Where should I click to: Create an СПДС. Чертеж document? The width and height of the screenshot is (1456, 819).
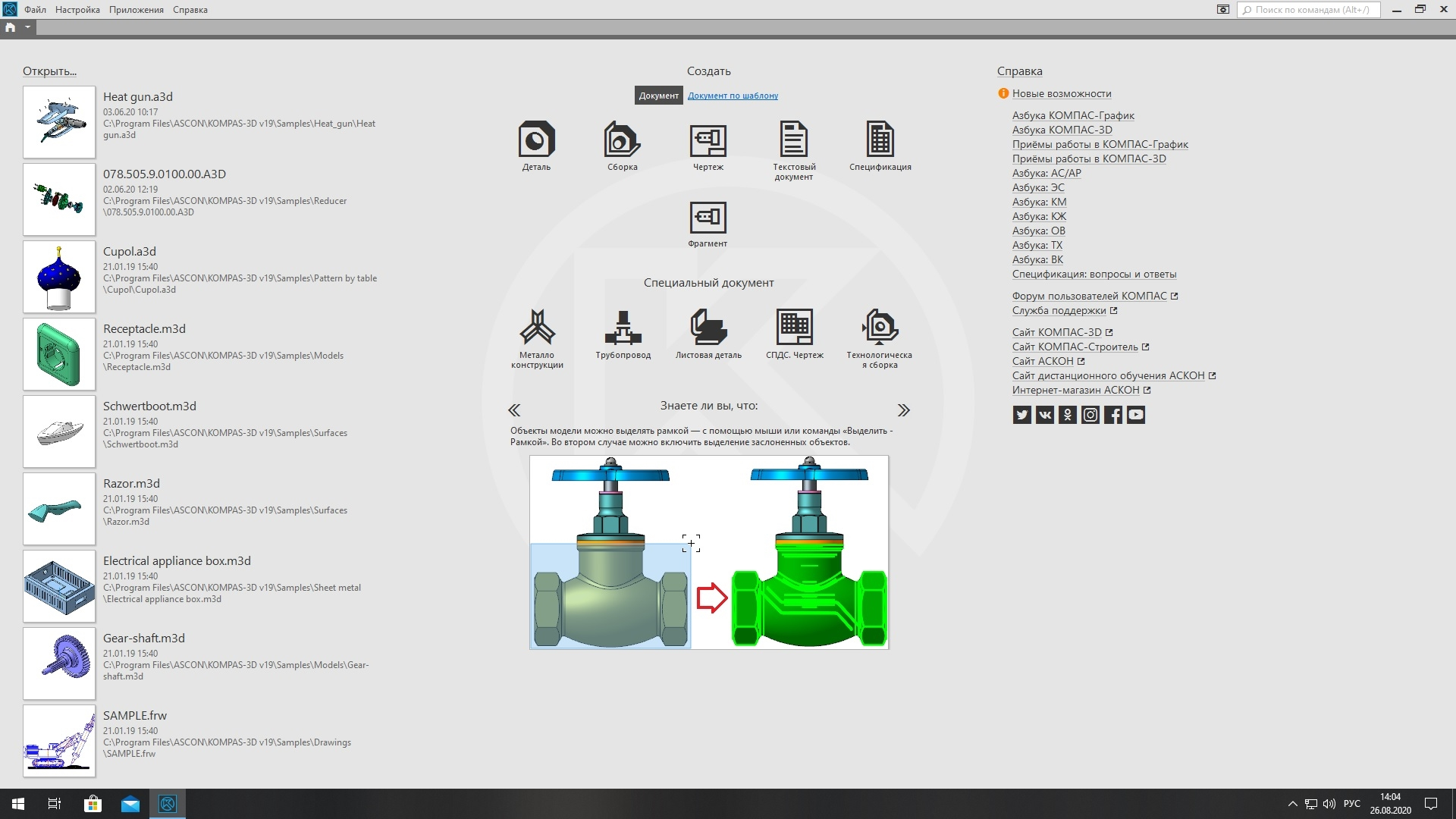794,334
